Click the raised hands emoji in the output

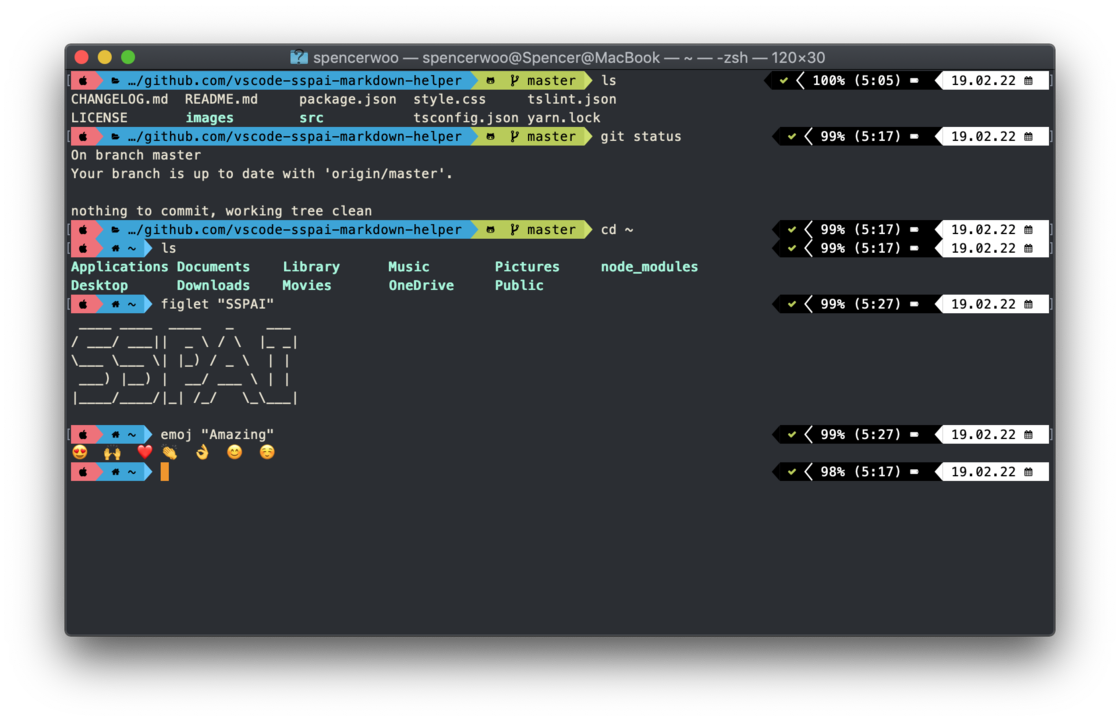112,452
